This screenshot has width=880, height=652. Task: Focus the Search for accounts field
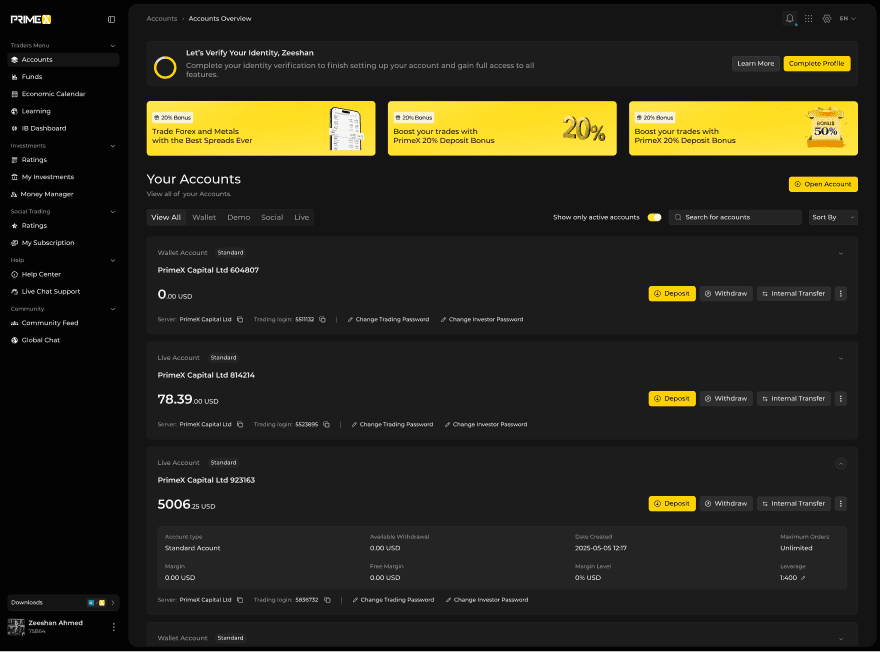coord(735,217)
